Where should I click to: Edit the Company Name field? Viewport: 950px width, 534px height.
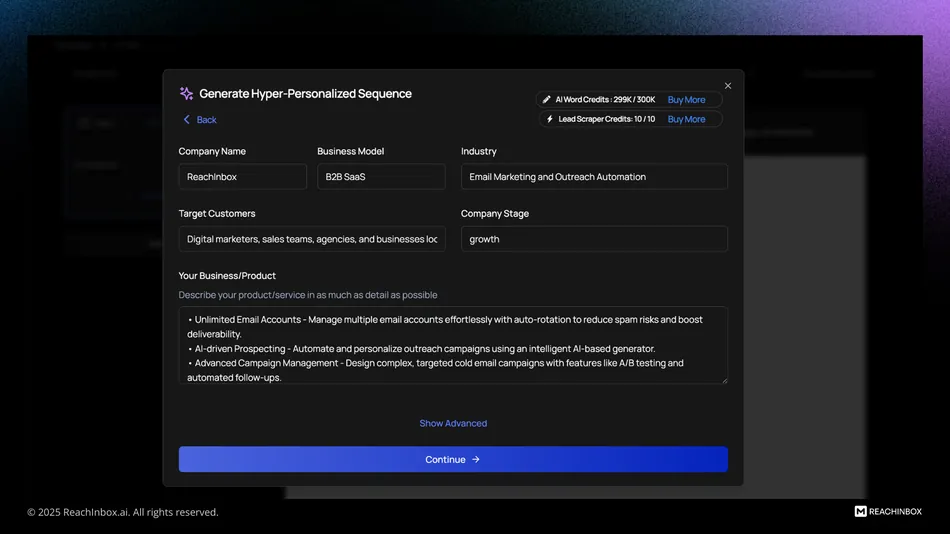[x=242, y=177]
